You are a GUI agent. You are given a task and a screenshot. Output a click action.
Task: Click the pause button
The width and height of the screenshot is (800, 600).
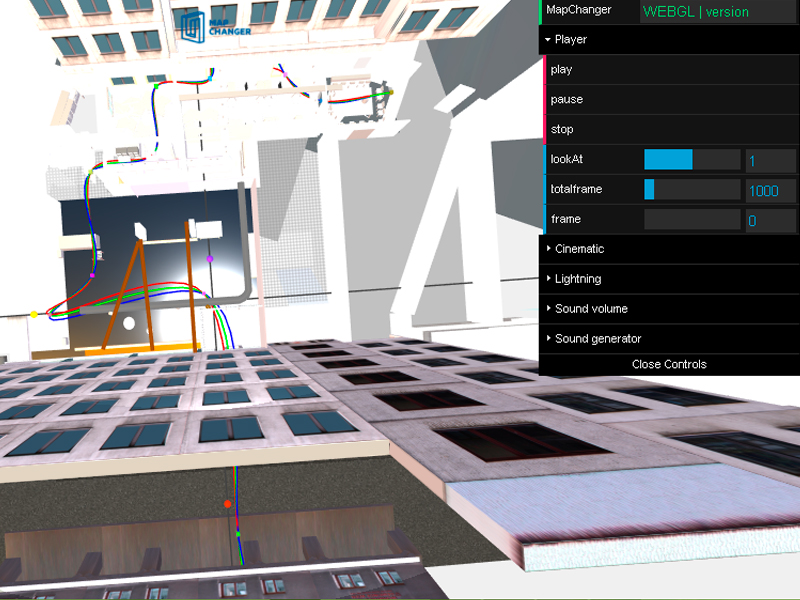671,99
